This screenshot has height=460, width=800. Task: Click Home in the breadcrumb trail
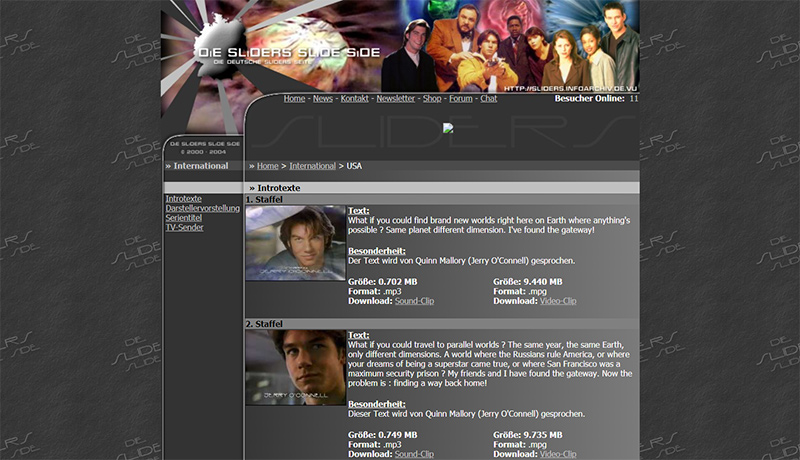(x=267, y=166)
